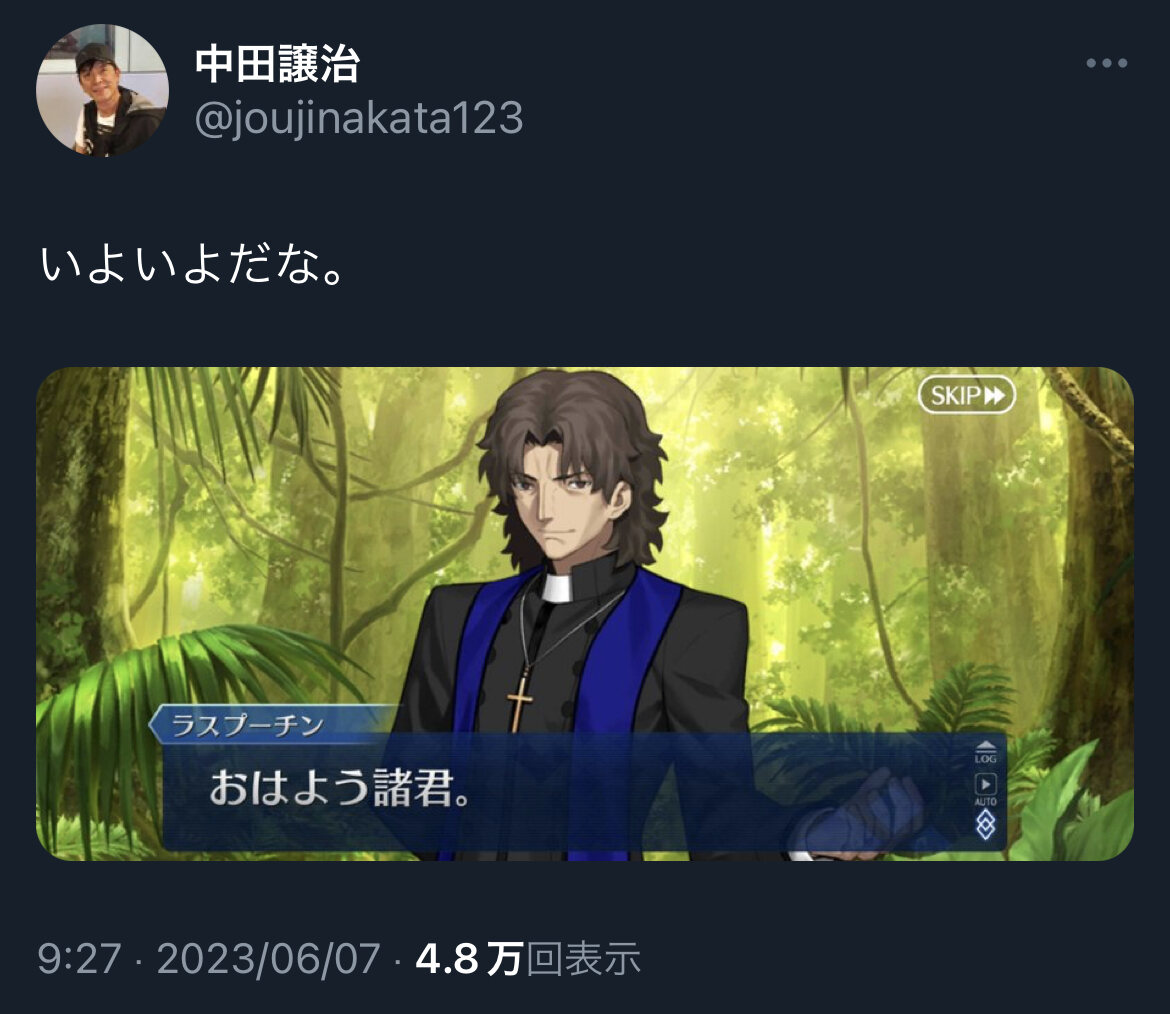The image size is (1170, 1014).
Task: Click the 2023/06/07 post date
Action: [x=269, y=959]
